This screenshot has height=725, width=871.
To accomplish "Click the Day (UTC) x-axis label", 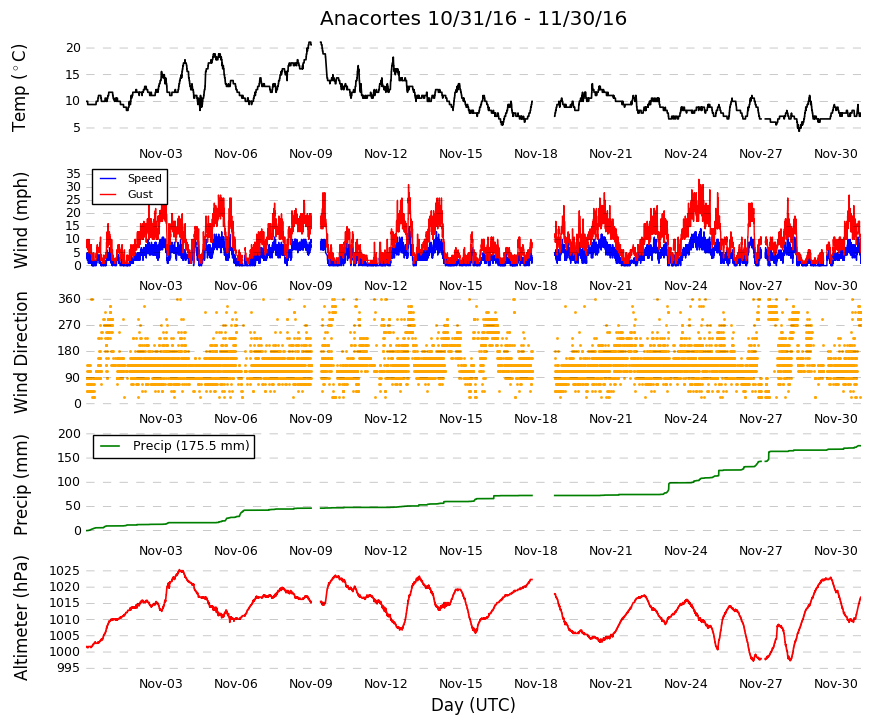I will [x=473, y=705].
